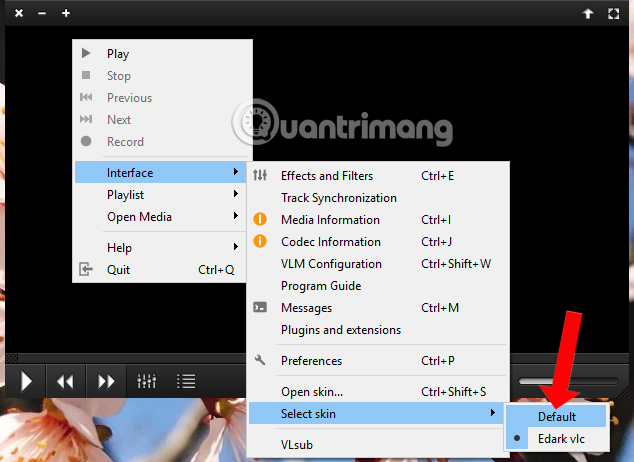Click the Quit exit icon
634x462 pixels.
coord(86,269)
